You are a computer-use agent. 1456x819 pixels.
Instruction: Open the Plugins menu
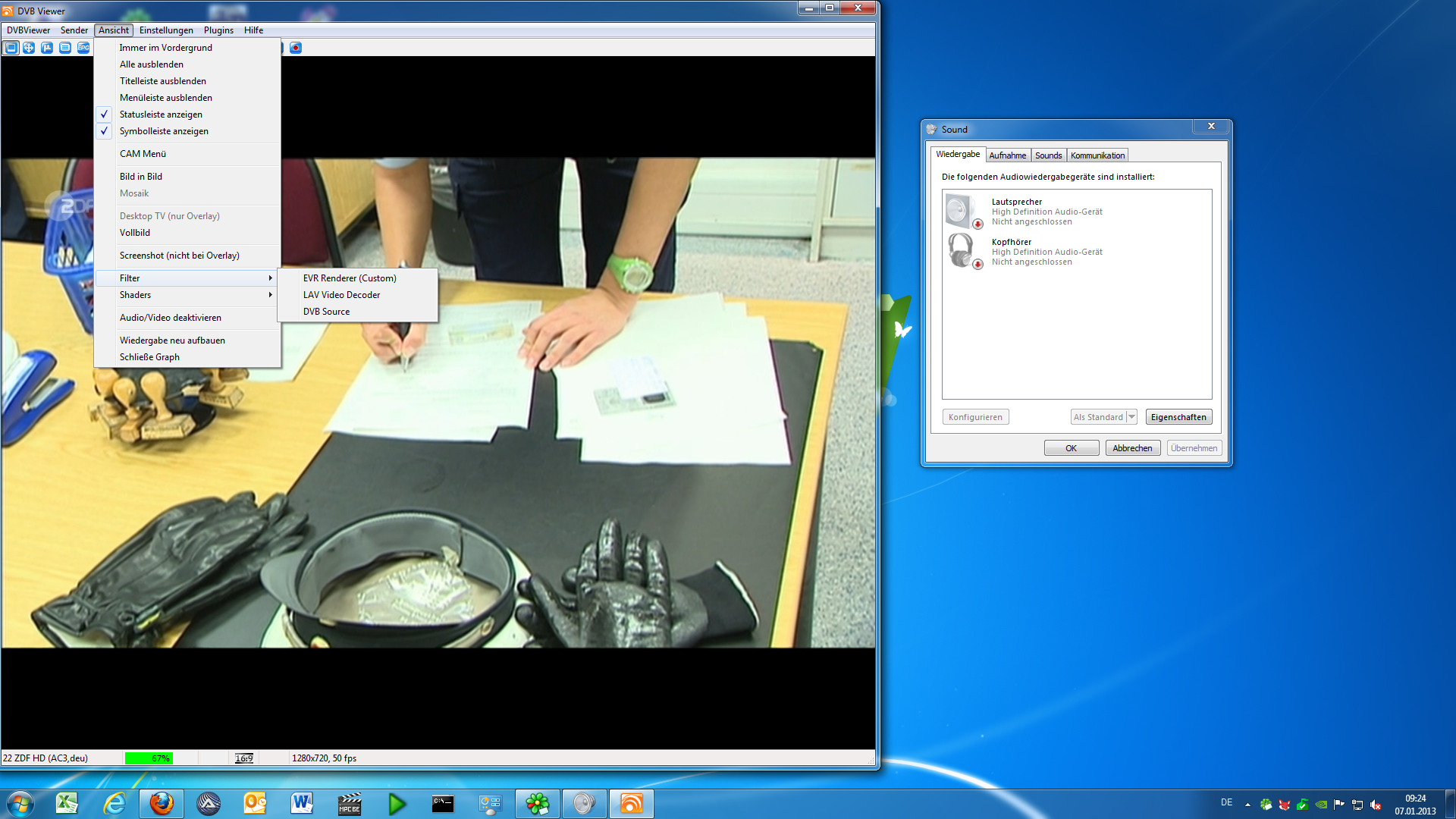218,30
